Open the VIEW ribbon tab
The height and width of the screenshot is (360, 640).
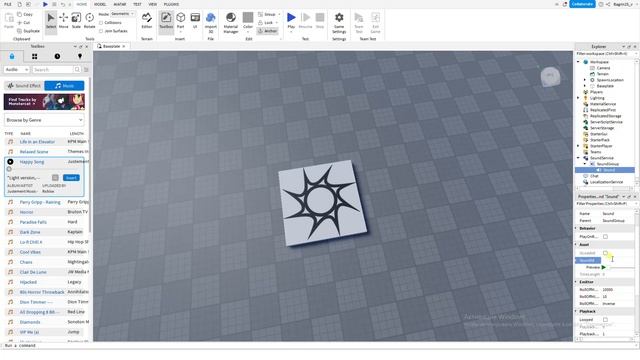153,4
